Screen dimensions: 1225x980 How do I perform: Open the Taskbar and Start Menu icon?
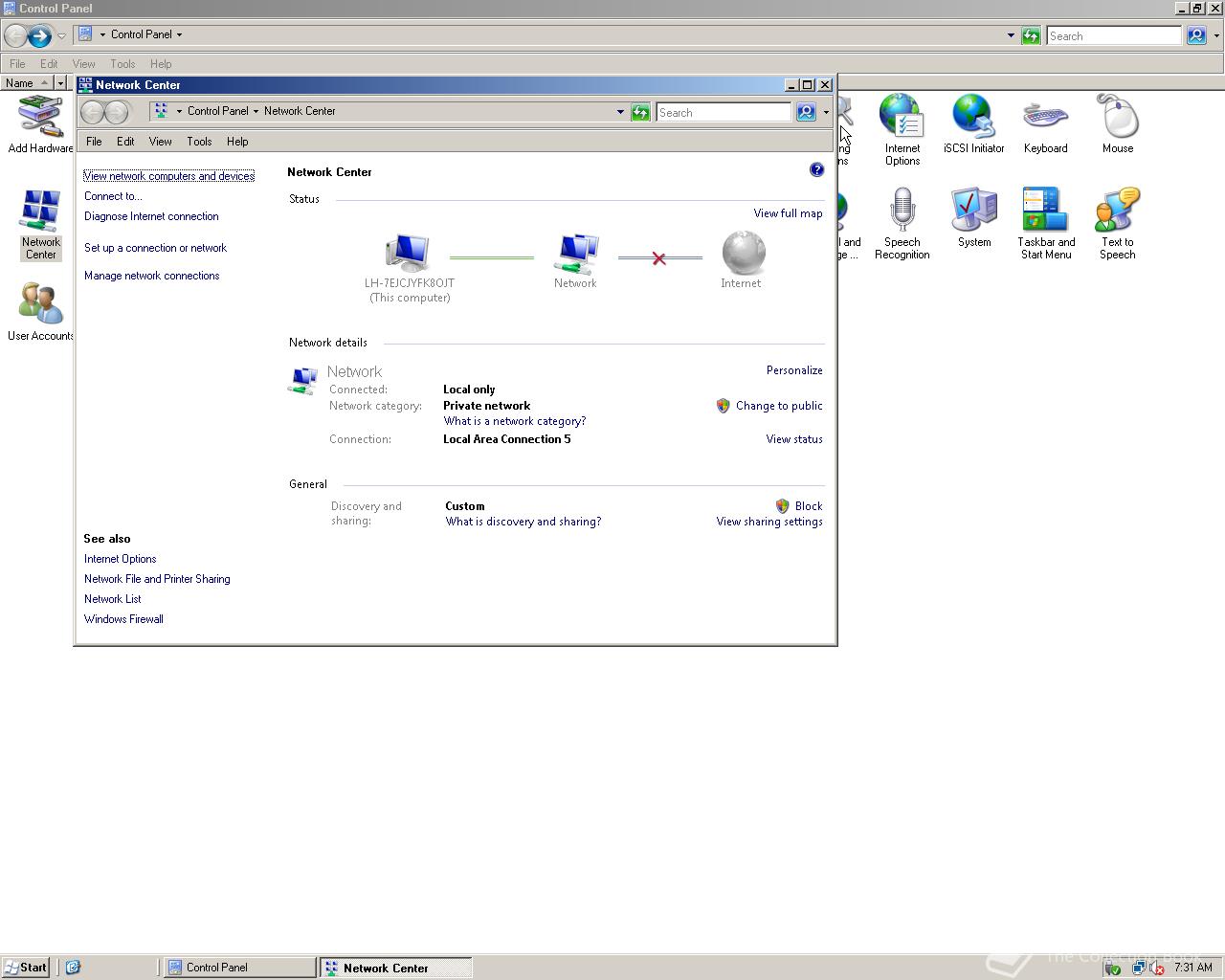(x=1045, y=224)
